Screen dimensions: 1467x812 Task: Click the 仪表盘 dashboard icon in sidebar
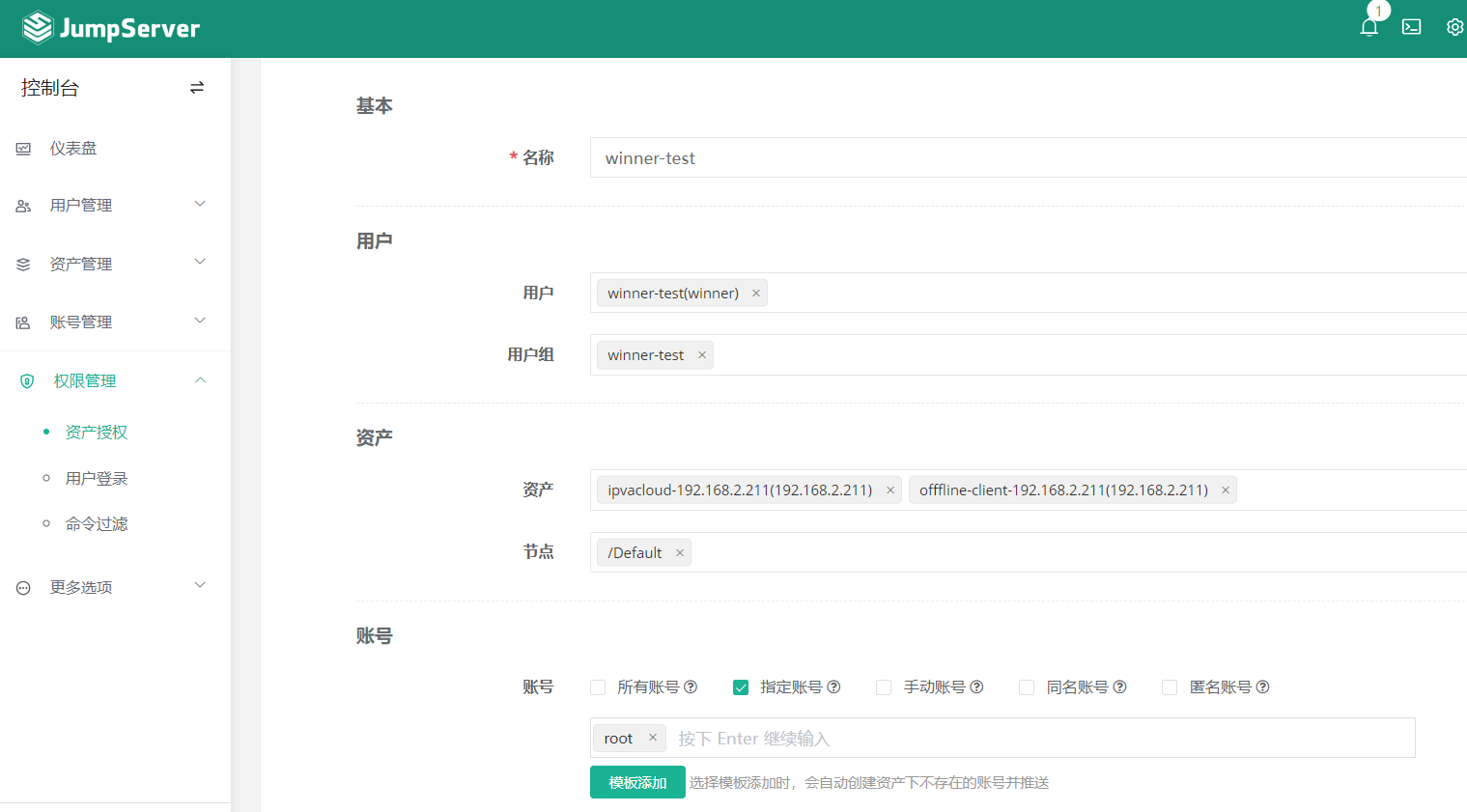[x=23, y=148]
